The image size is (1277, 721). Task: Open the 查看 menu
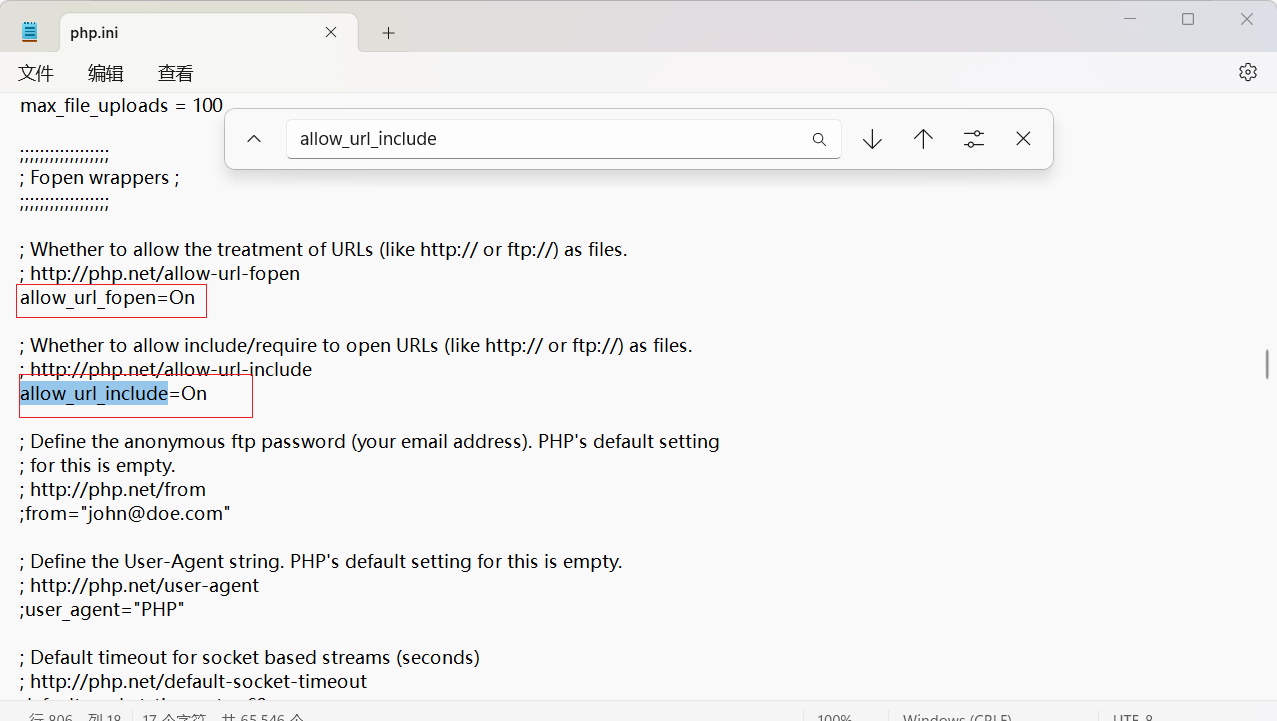tap(176, 73)
